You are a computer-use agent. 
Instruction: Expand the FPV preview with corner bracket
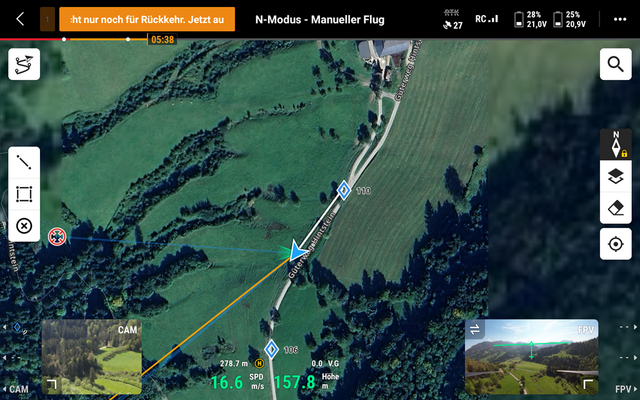588,384
